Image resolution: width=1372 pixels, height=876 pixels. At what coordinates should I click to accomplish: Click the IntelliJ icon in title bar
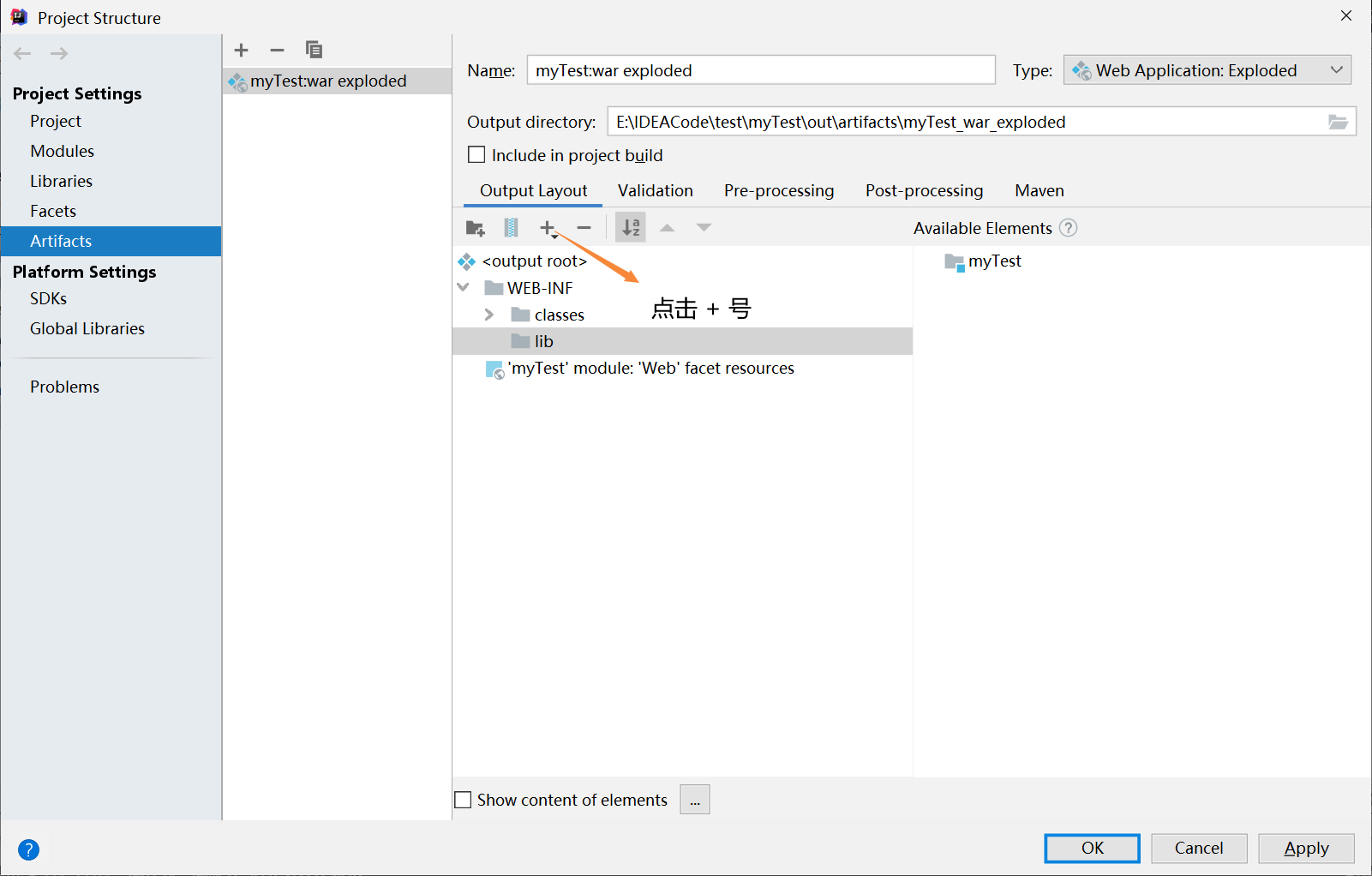click(19, 17)
